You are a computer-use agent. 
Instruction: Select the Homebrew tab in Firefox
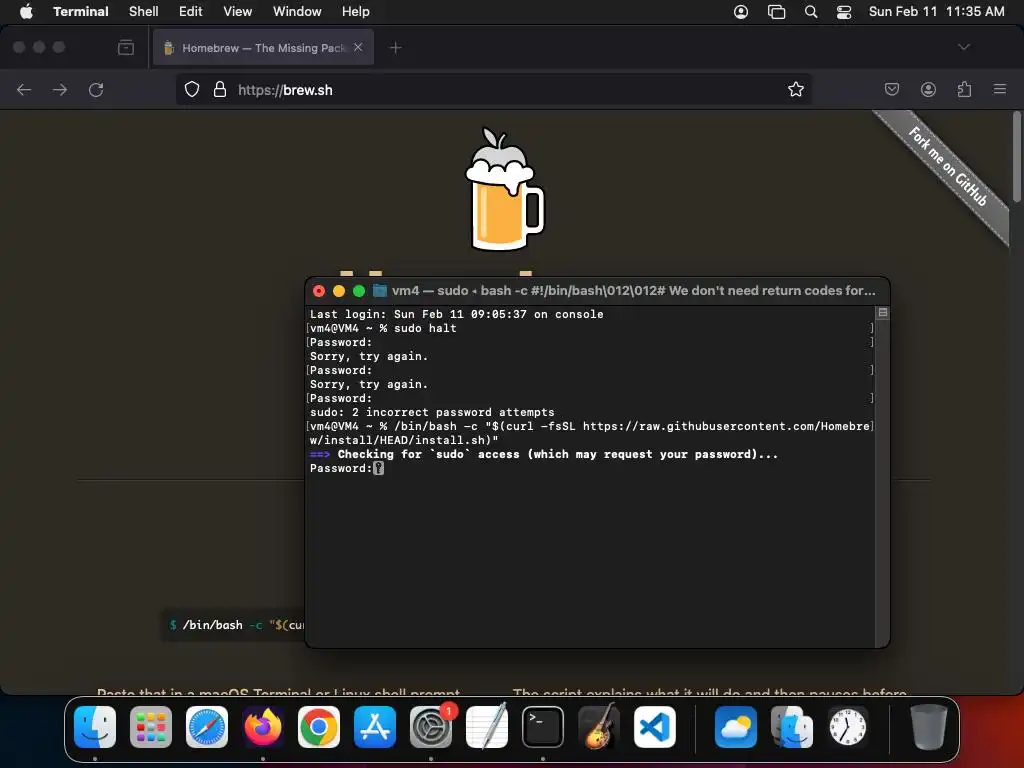[x=263, y=47]
